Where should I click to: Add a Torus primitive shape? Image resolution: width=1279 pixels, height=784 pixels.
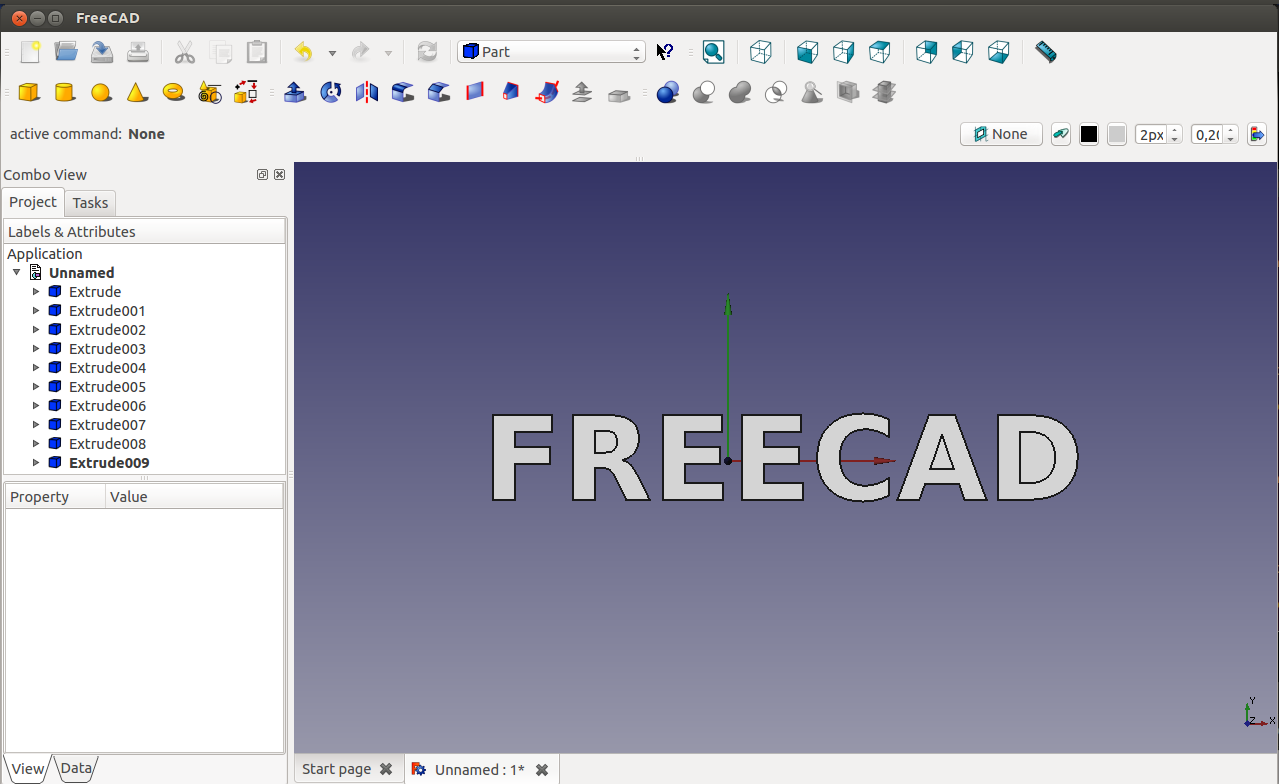click(x=173, y=93)
